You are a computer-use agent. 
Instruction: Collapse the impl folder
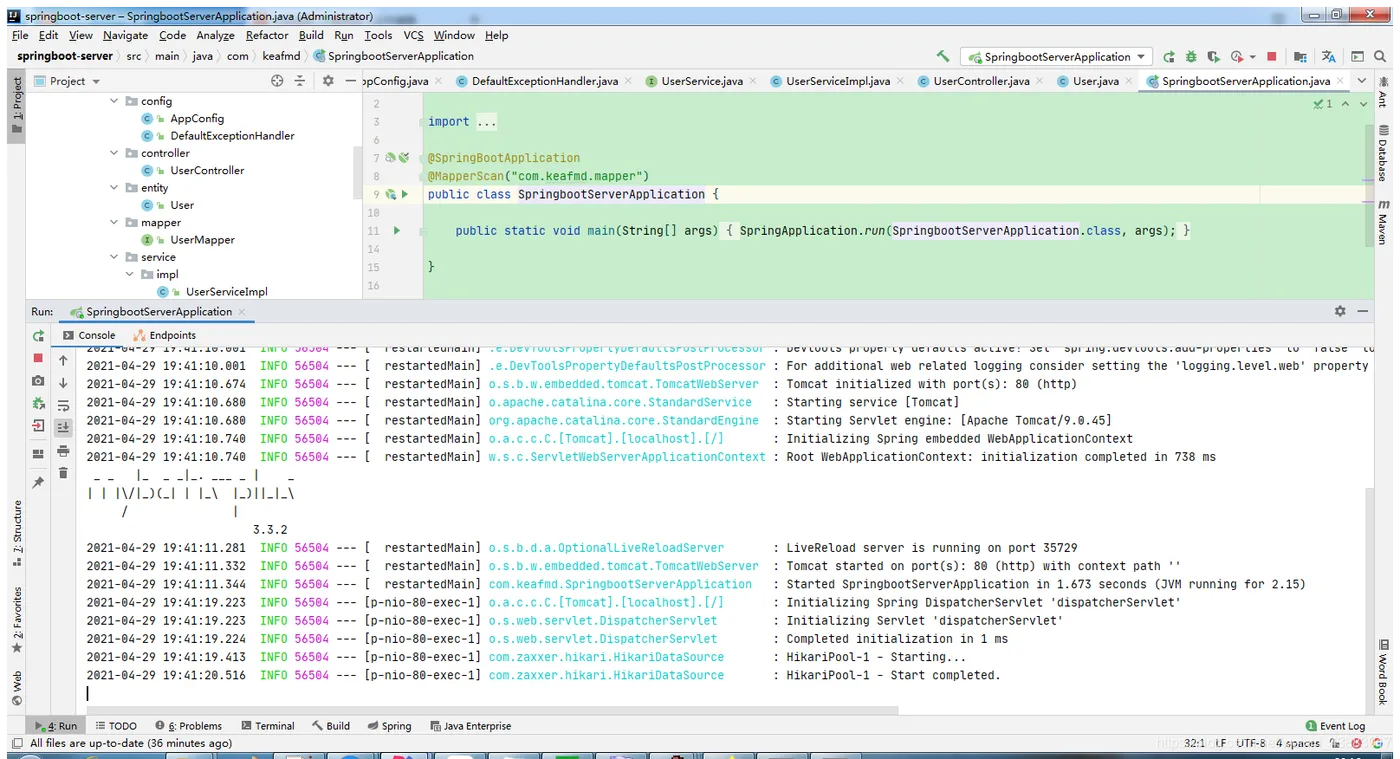(129, 274)
